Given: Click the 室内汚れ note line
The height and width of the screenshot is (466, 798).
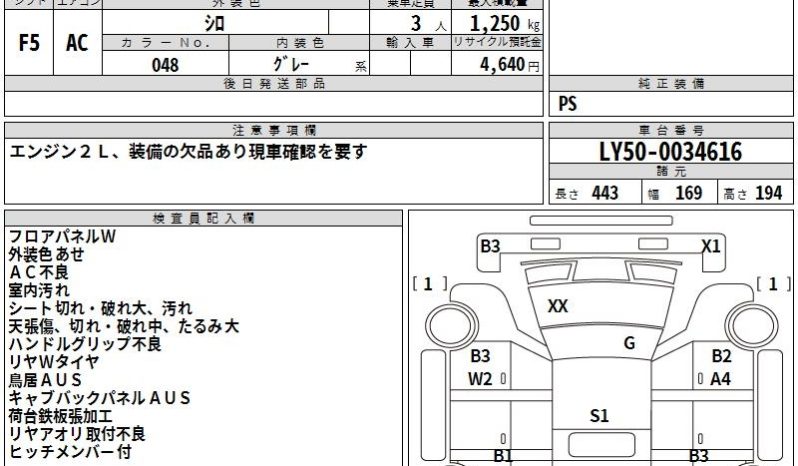Looking at the screenshot, I should click(39, 290).
